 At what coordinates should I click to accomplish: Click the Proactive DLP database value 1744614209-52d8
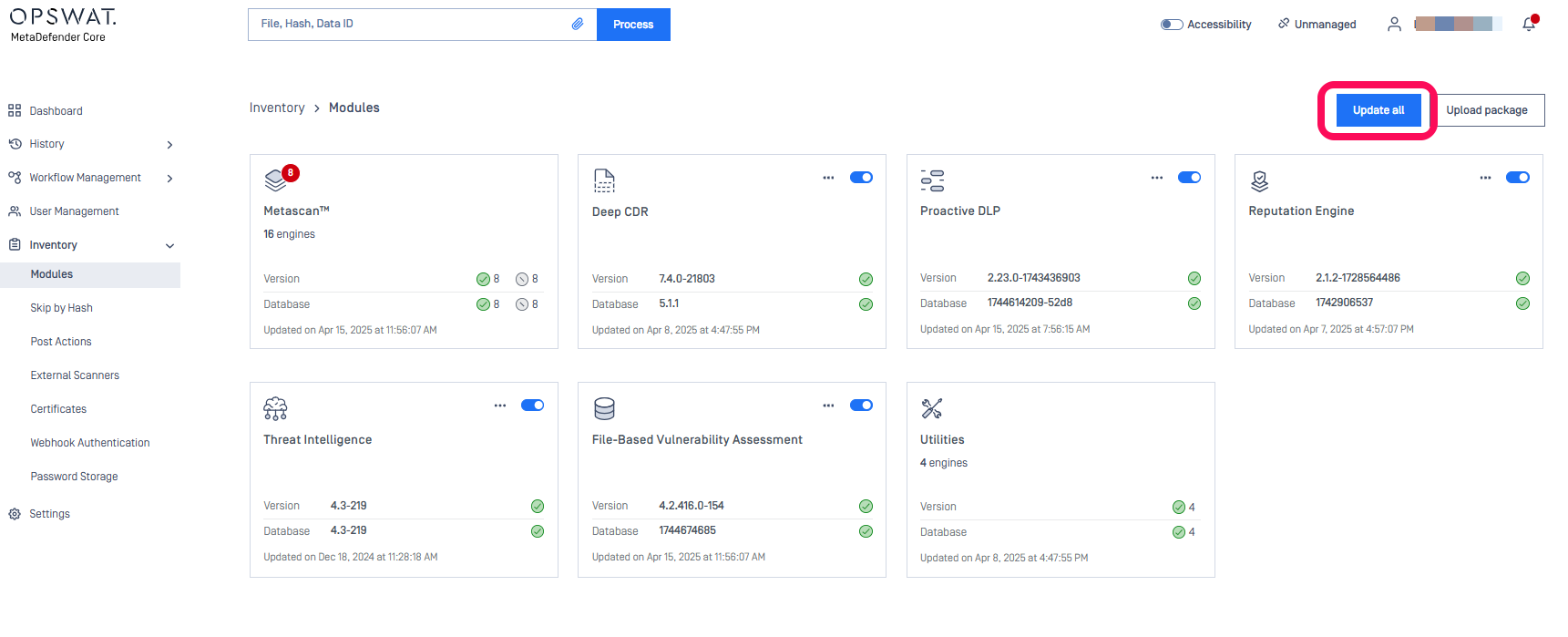point(1030,303)
